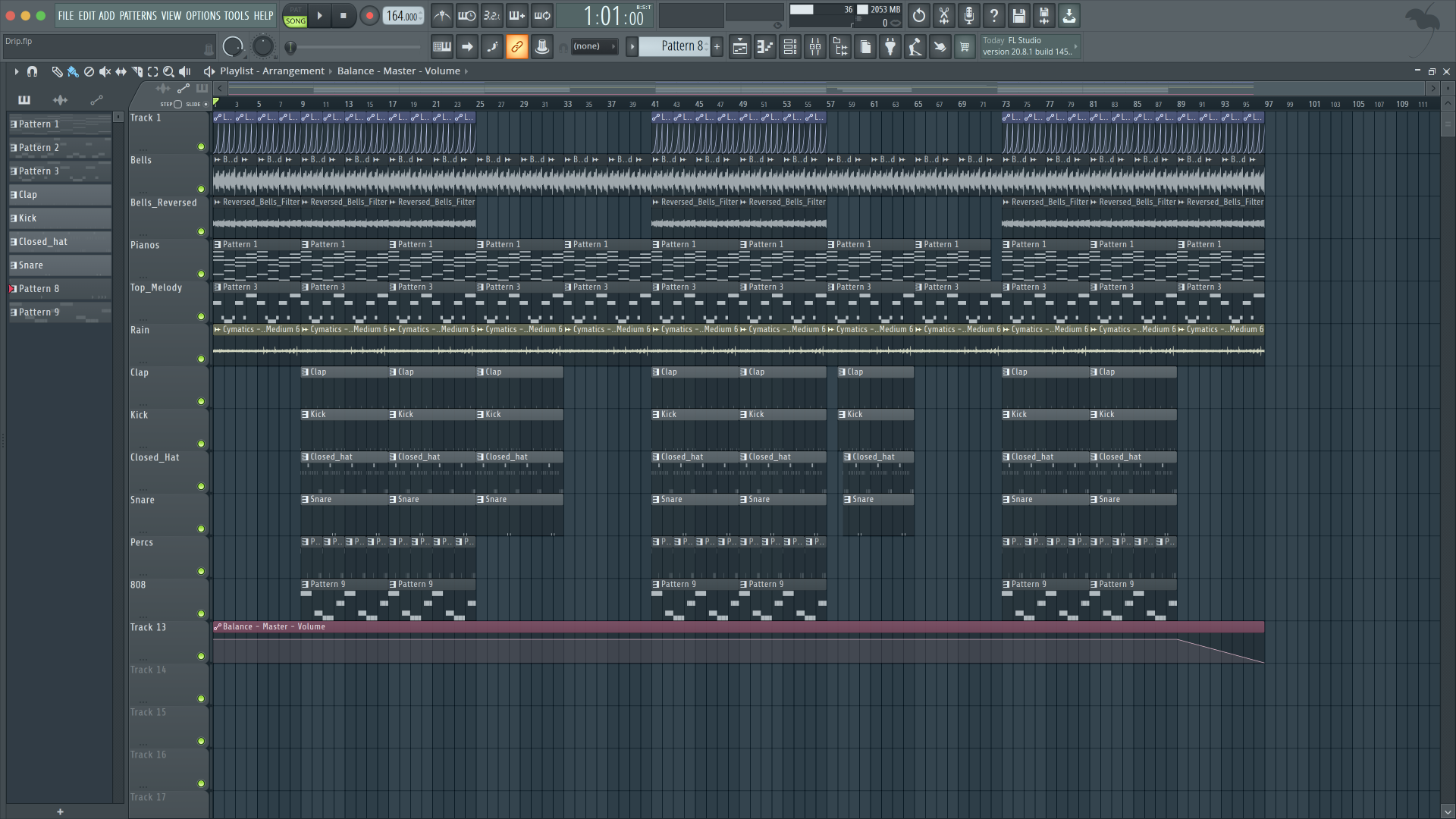Click the Export download icon
Viewport: 1456px width, 819px height.
point(1069,16)
